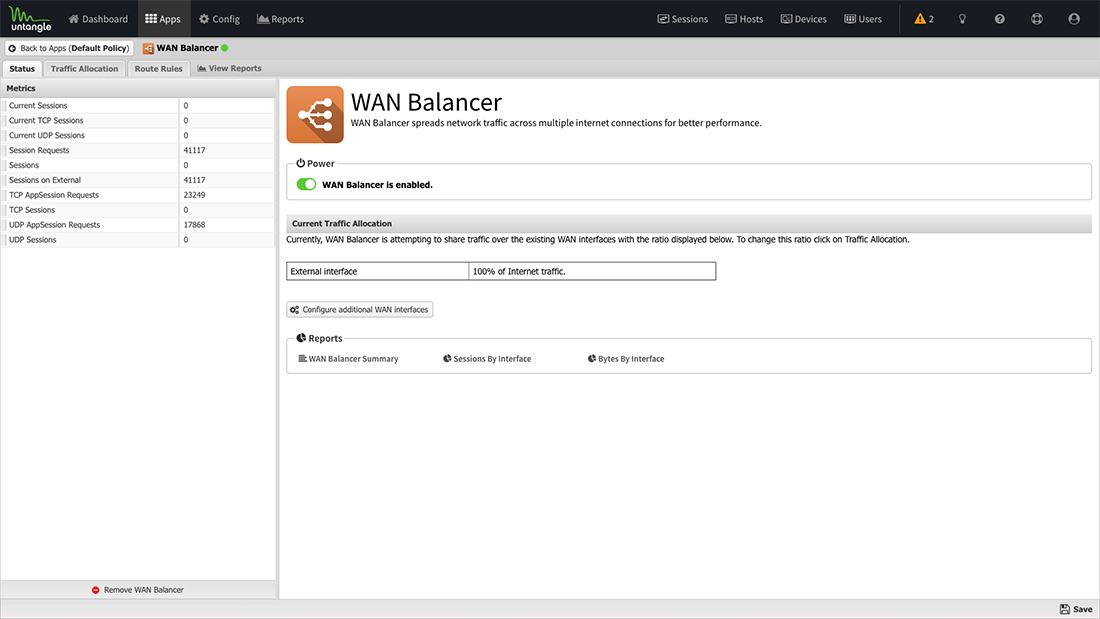Select the Sessions on External metric
This screenshot has height=619, width=1100.
click(x=138, y=180)
